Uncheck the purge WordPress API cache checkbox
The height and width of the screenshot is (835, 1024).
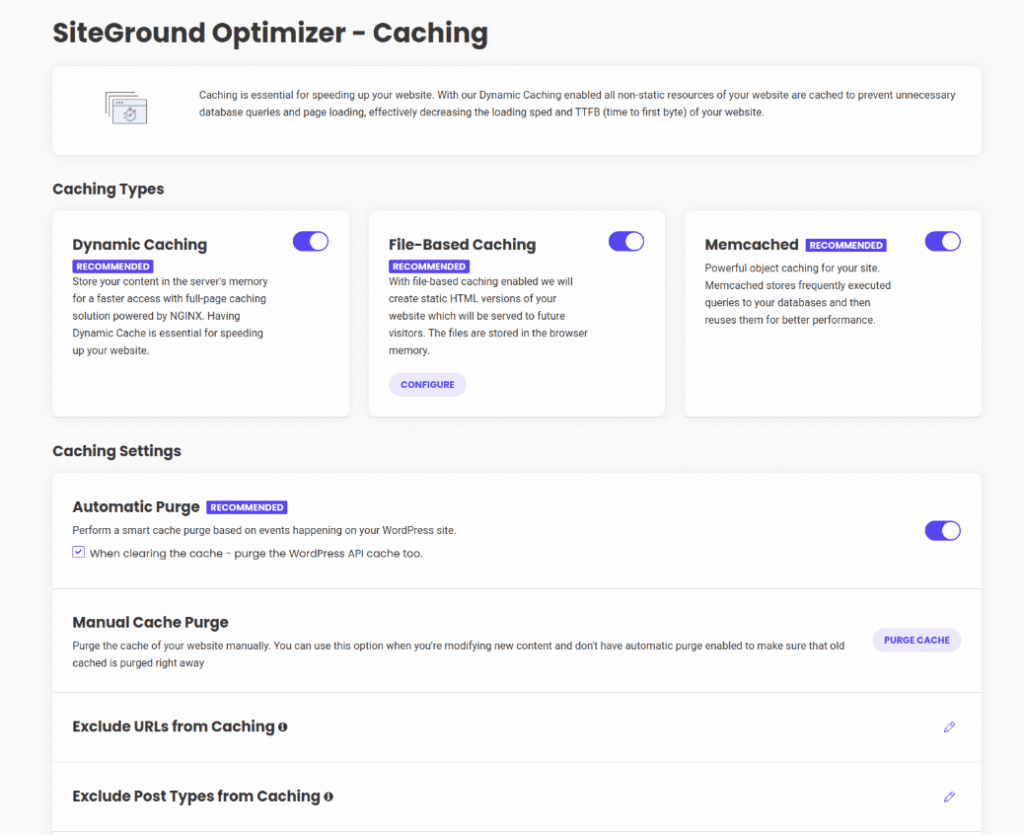79,552
